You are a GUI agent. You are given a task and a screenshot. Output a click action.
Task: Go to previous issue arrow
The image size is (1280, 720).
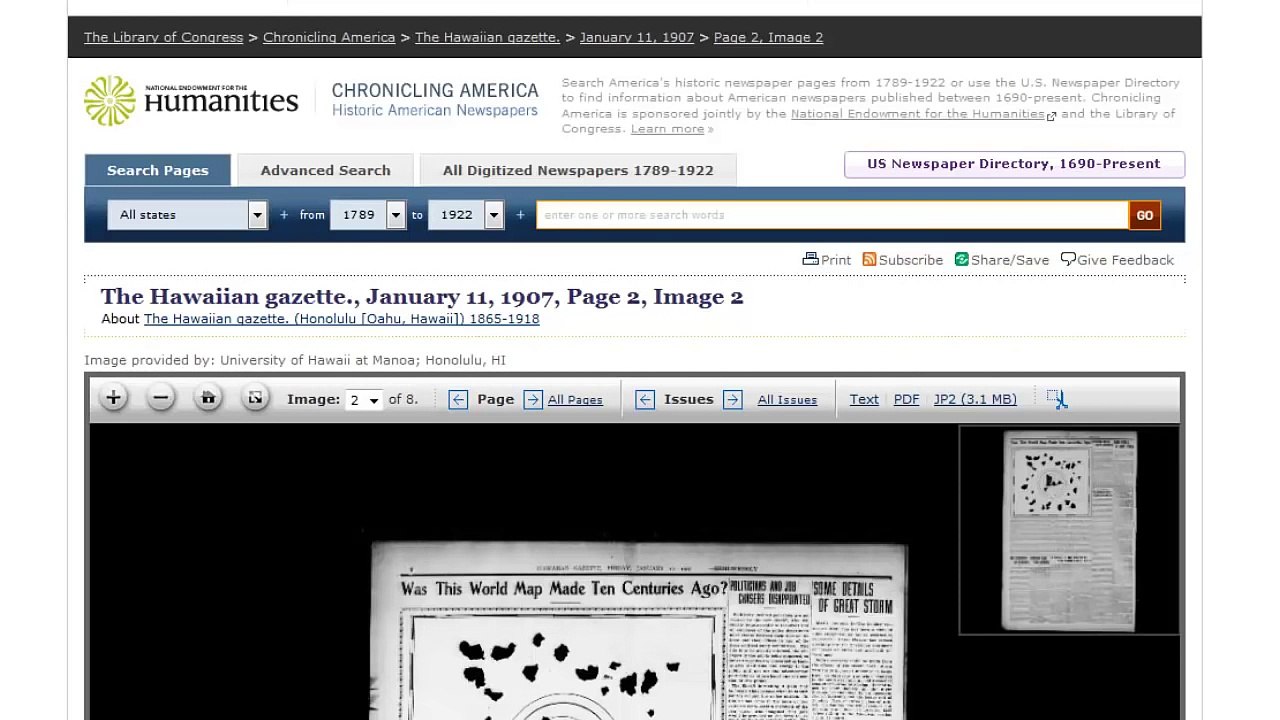pyautogui.click(x=645, y=399)
